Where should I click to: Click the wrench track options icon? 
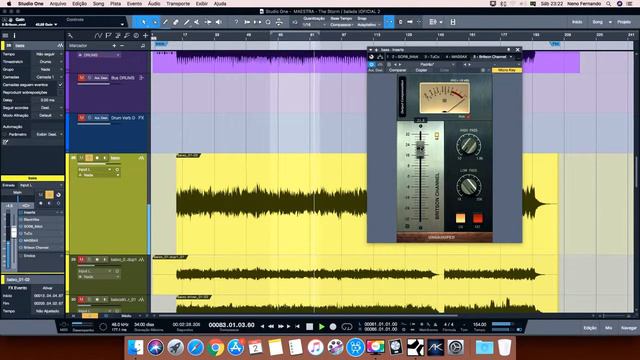coord(70,36)
